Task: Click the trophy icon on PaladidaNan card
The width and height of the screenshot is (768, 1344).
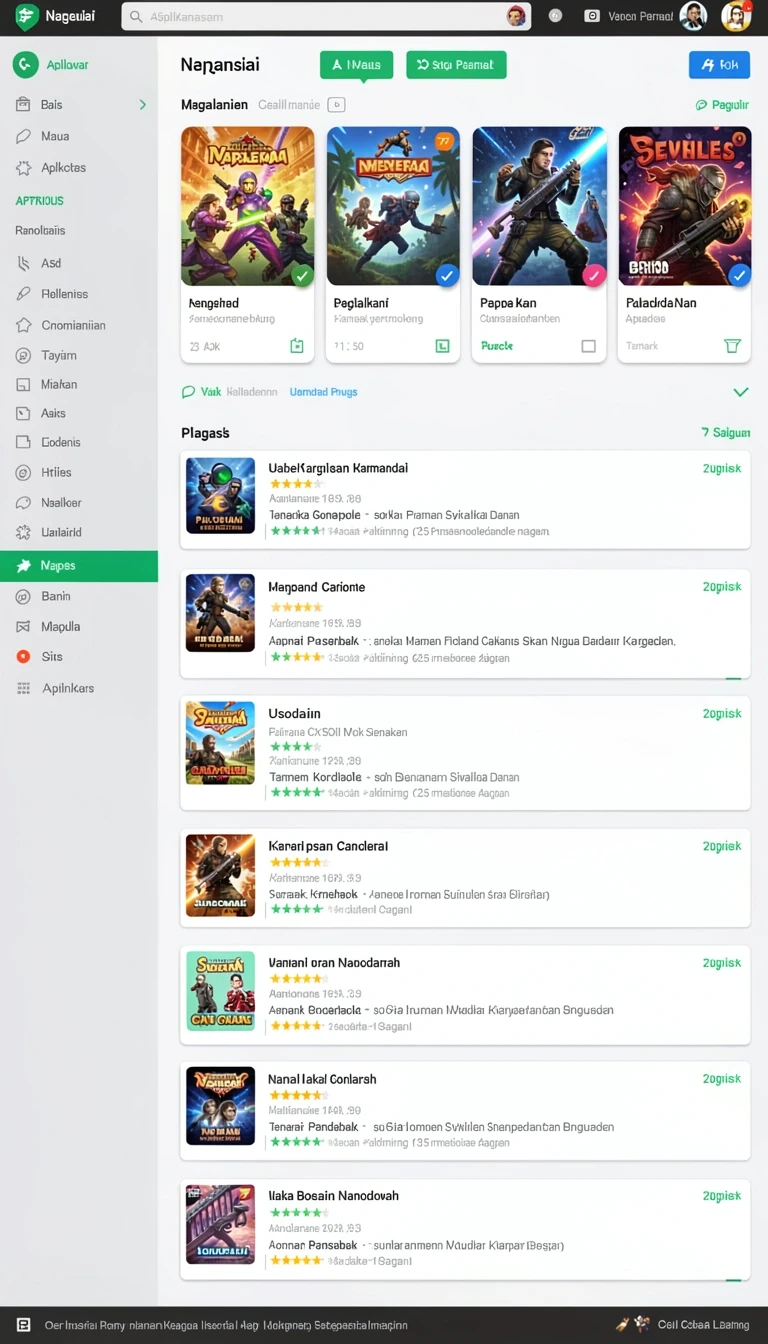Action: pyautogui.click(x=732, y=346)
